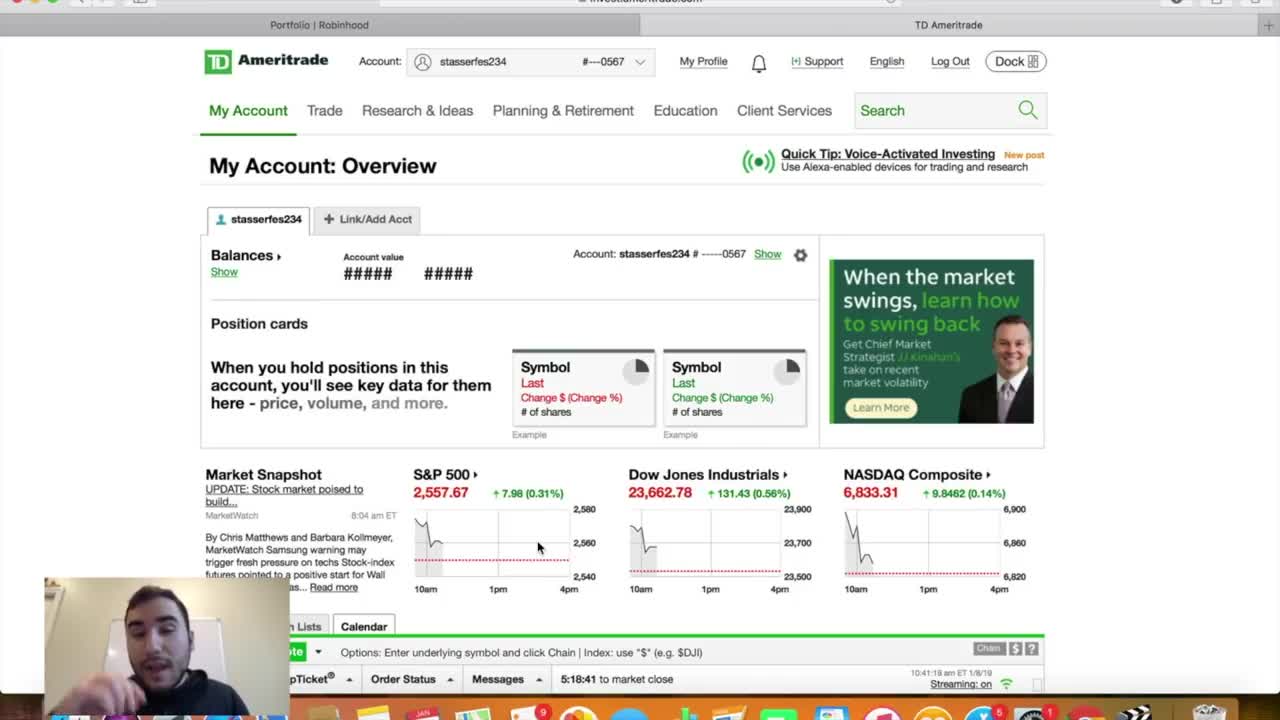The height and width of the screenshot is (720, 1280).
Task: Click the Dow Jones Industrials chart
Action: (705, 543)
